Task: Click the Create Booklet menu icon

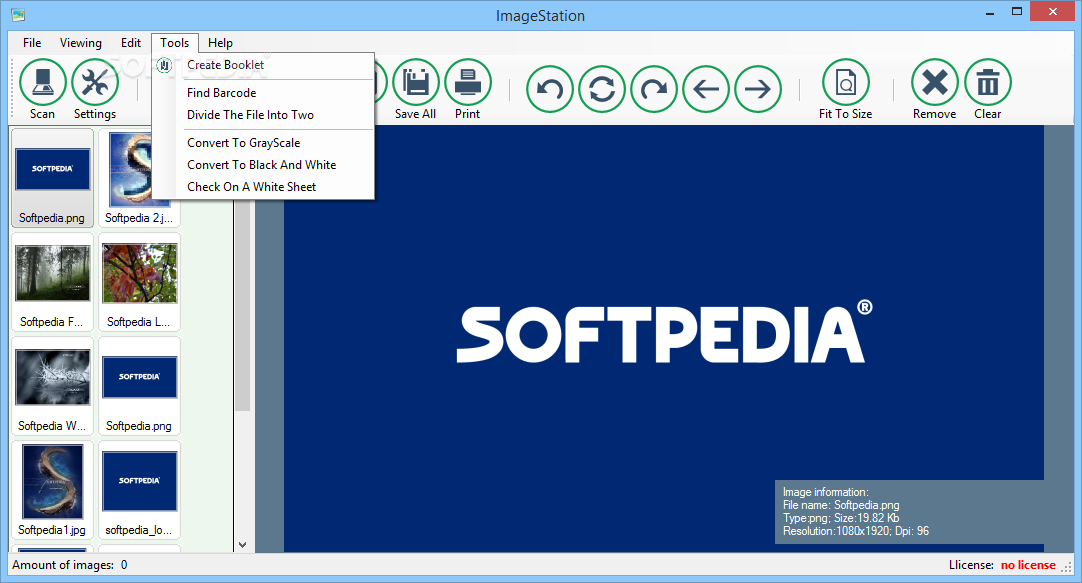Action: (164, 66)
